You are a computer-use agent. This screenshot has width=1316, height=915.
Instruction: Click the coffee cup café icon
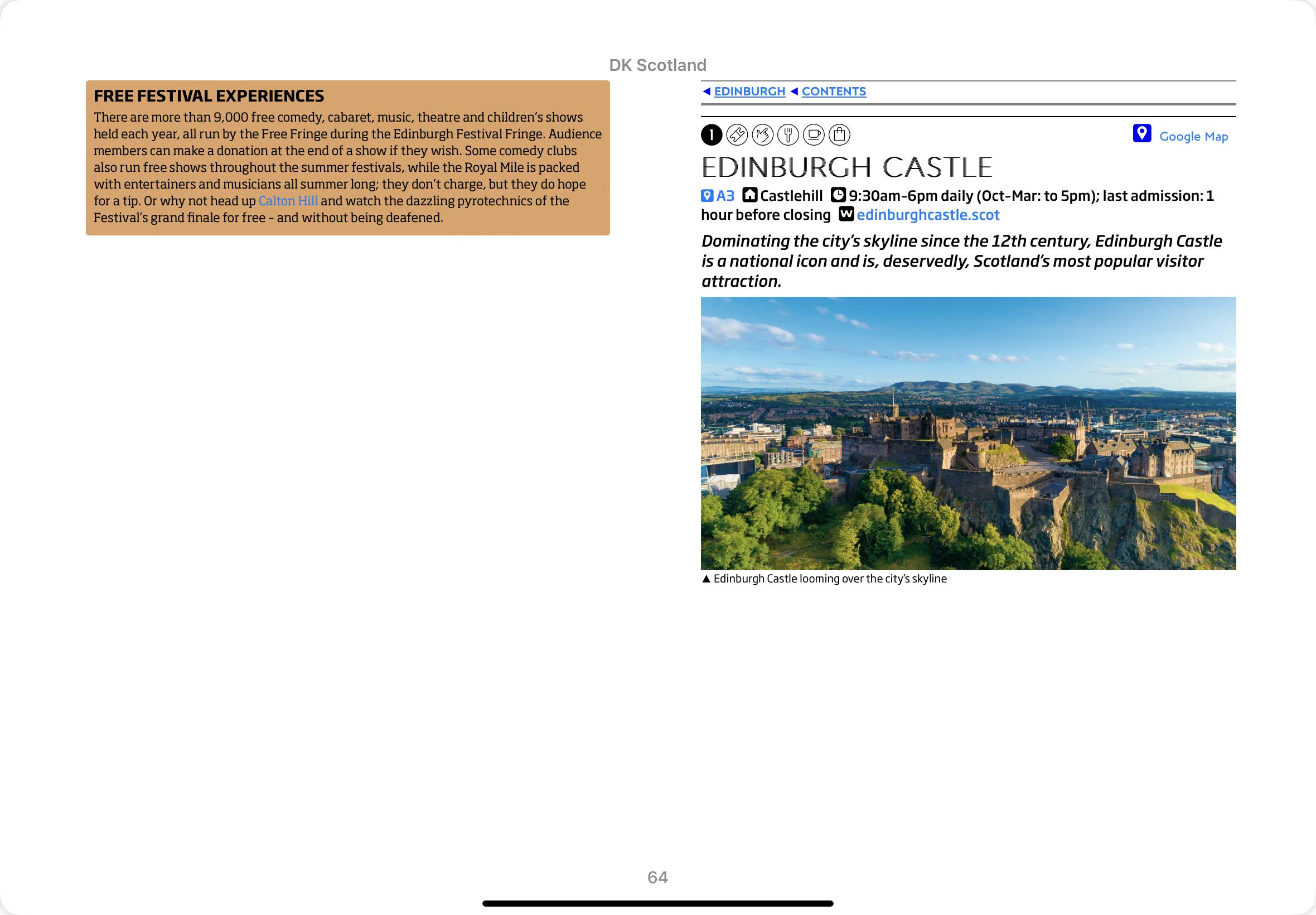pos(814,134)
